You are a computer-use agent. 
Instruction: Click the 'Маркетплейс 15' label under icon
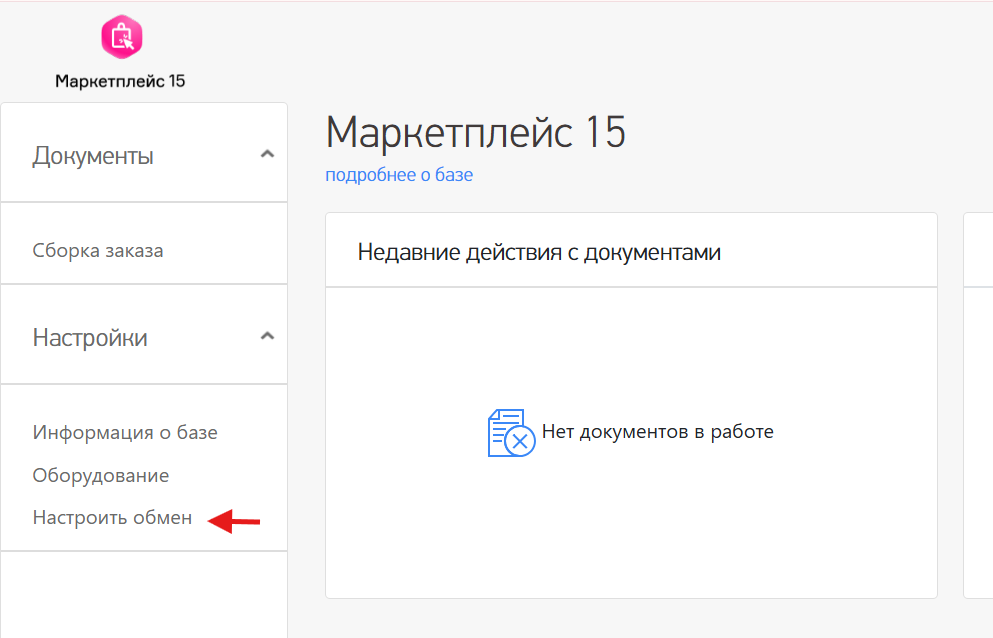[x=120, y=81]
